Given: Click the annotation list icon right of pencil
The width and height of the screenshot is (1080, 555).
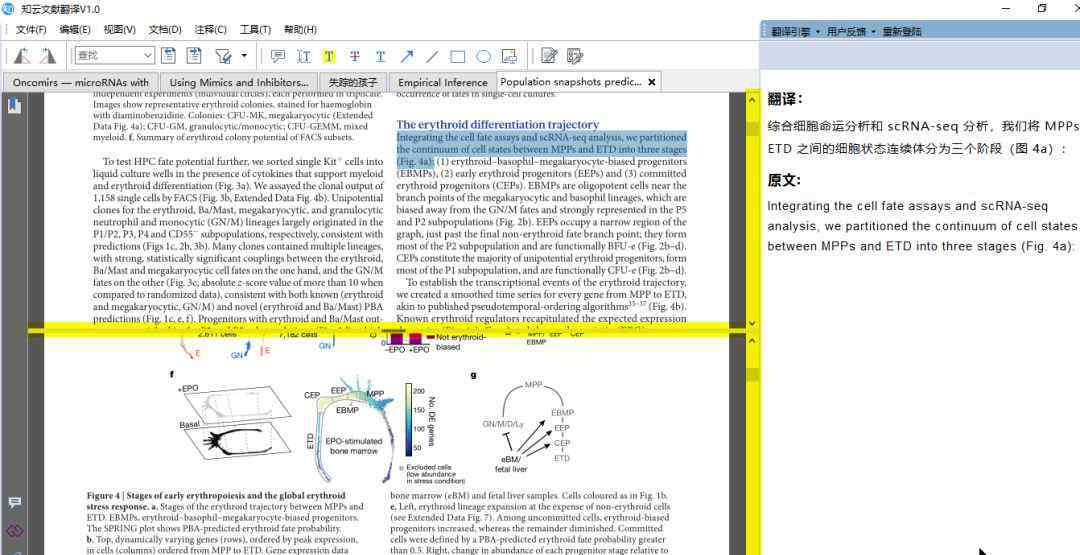Looking at the screenshot, I should tap(574, 56).
